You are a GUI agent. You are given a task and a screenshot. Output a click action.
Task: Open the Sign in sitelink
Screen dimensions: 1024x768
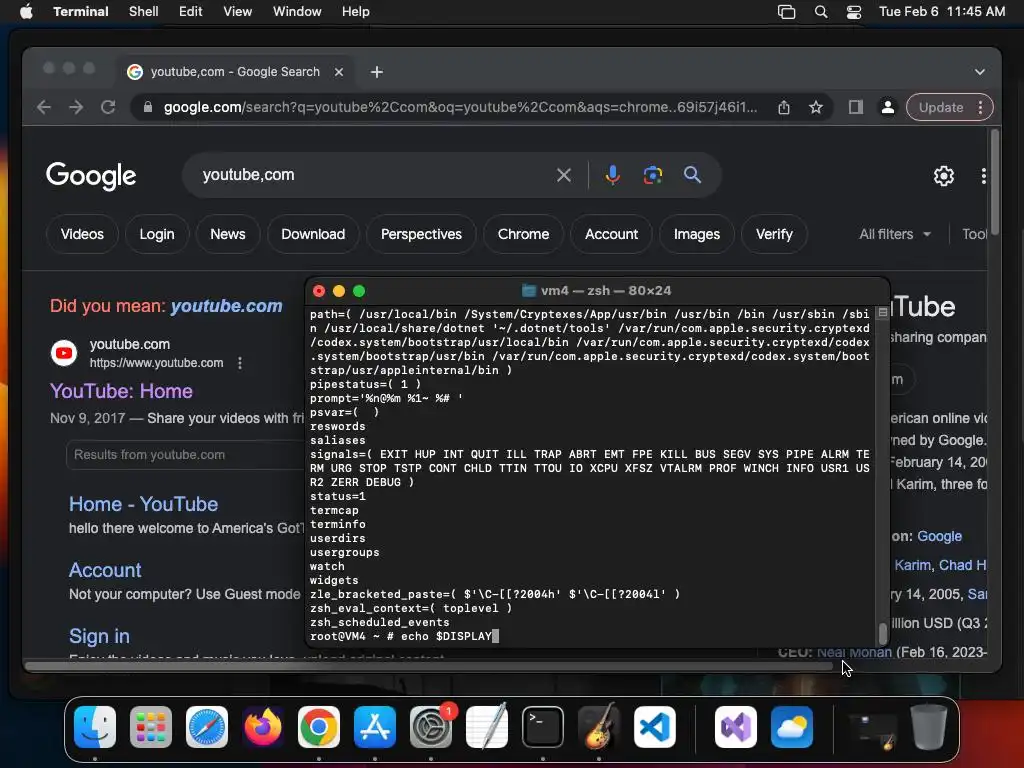click(99, 636)
